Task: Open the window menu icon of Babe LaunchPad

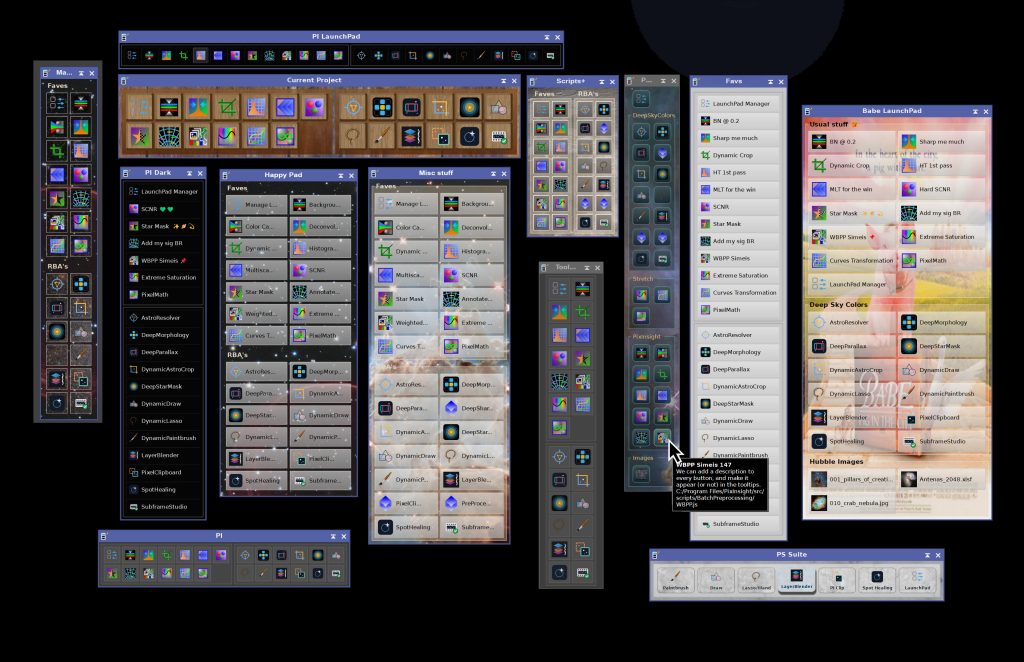Action: [x=808, y=112]
